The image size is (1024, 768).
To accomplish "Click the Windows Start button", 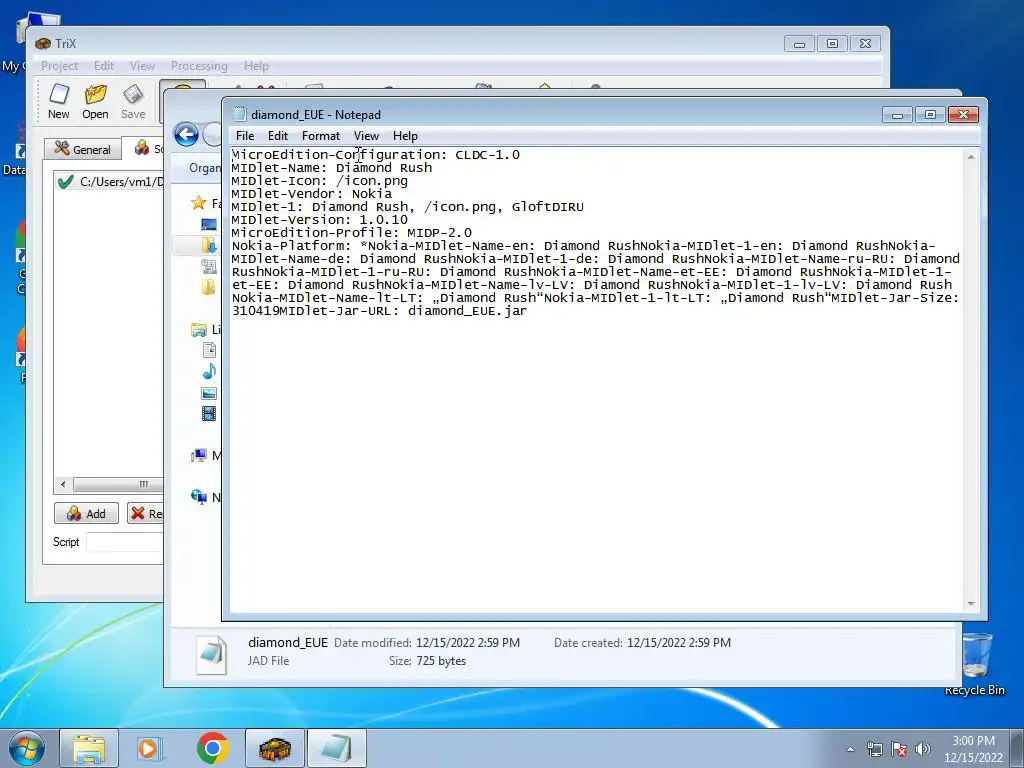I will (26, 748).
